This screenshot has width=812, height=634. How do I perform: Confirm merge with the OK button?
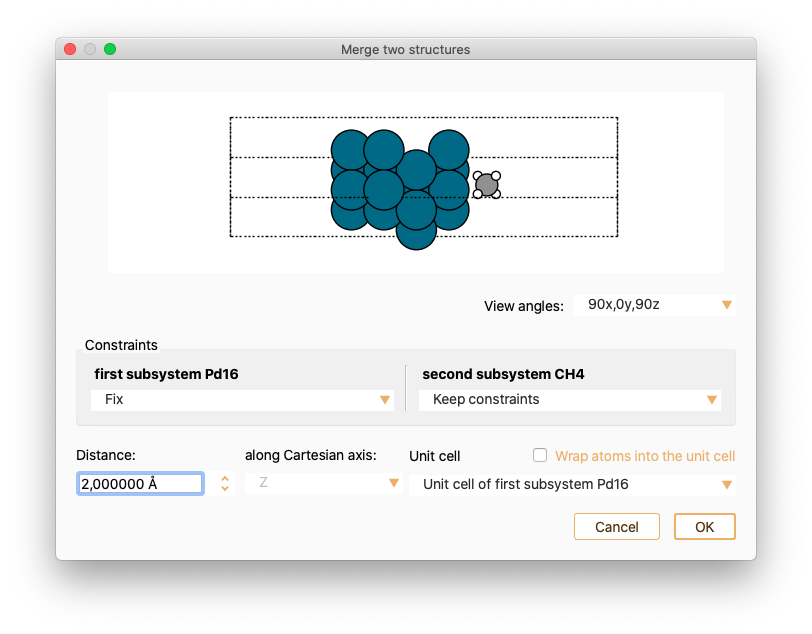704,527
